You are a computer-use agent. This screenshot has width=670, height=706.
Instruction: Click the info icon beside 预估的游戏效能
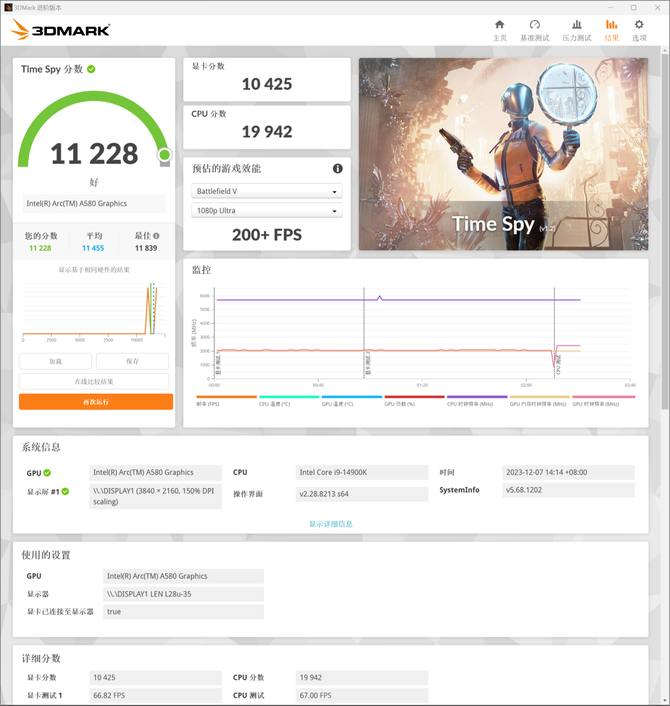pyautogui.click(x=338, y=169)
